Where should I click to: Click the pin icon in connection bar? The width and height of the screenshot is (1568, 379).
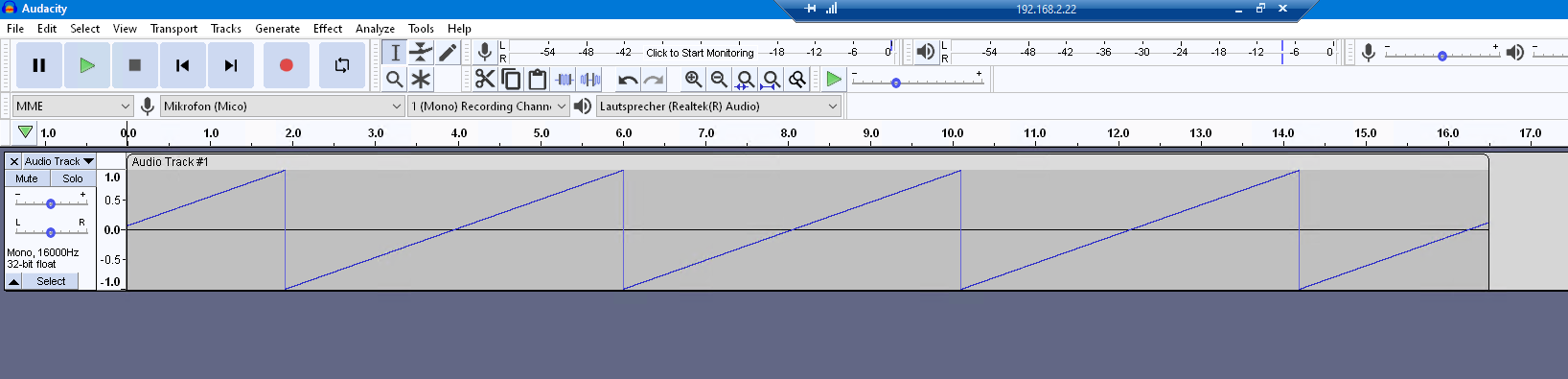click(x=811, y=9)
